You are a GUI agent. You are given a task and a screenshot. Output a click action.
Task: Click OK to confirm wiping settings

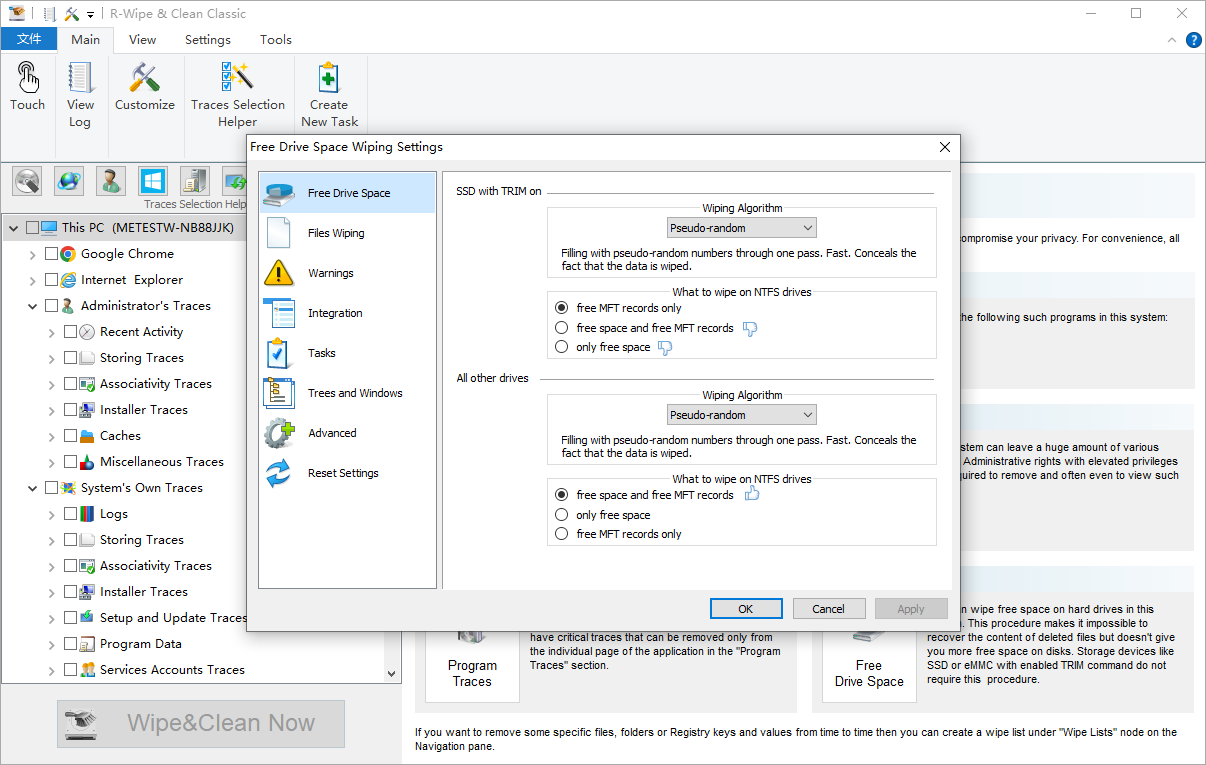pyautogui.click(x=745, y=609)
